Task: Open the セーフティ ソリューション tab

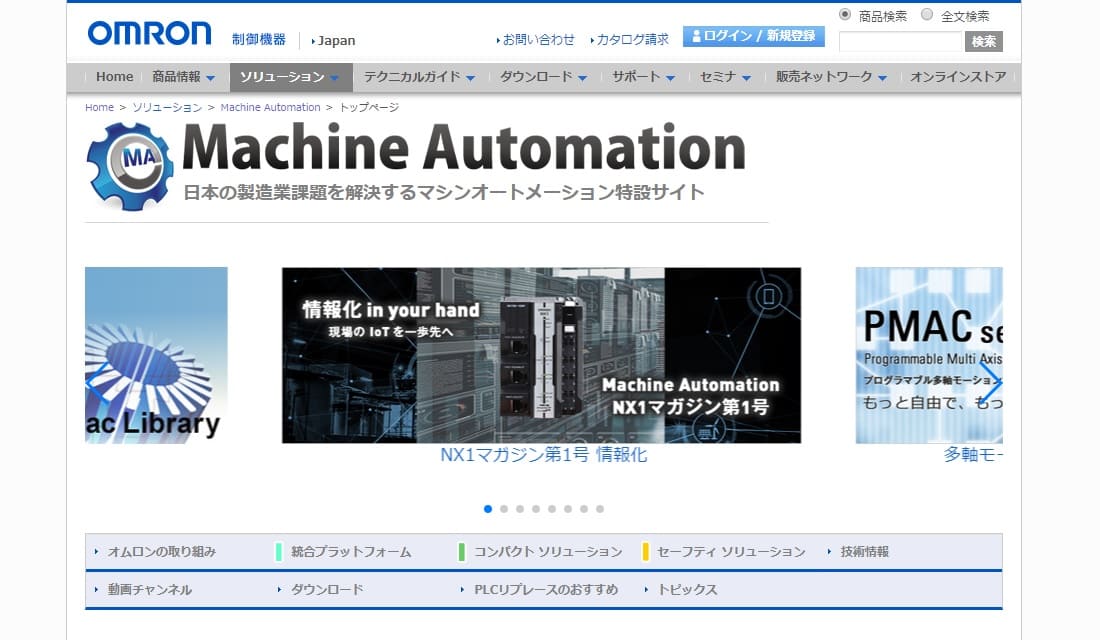Action: click(x=730, y=552)
